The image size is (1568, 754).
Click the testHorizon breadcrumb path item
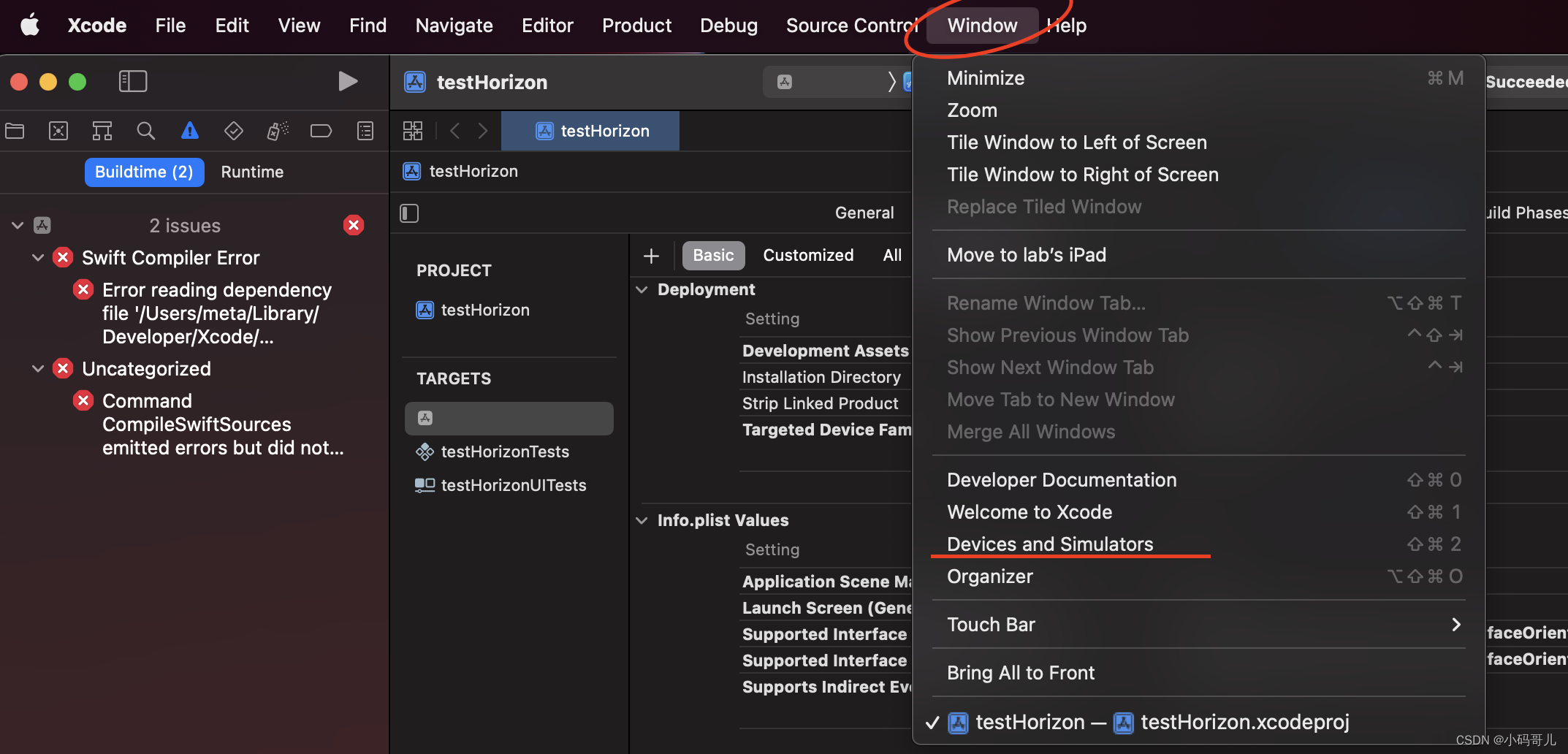pyautogui.click(x=460, y=171)
